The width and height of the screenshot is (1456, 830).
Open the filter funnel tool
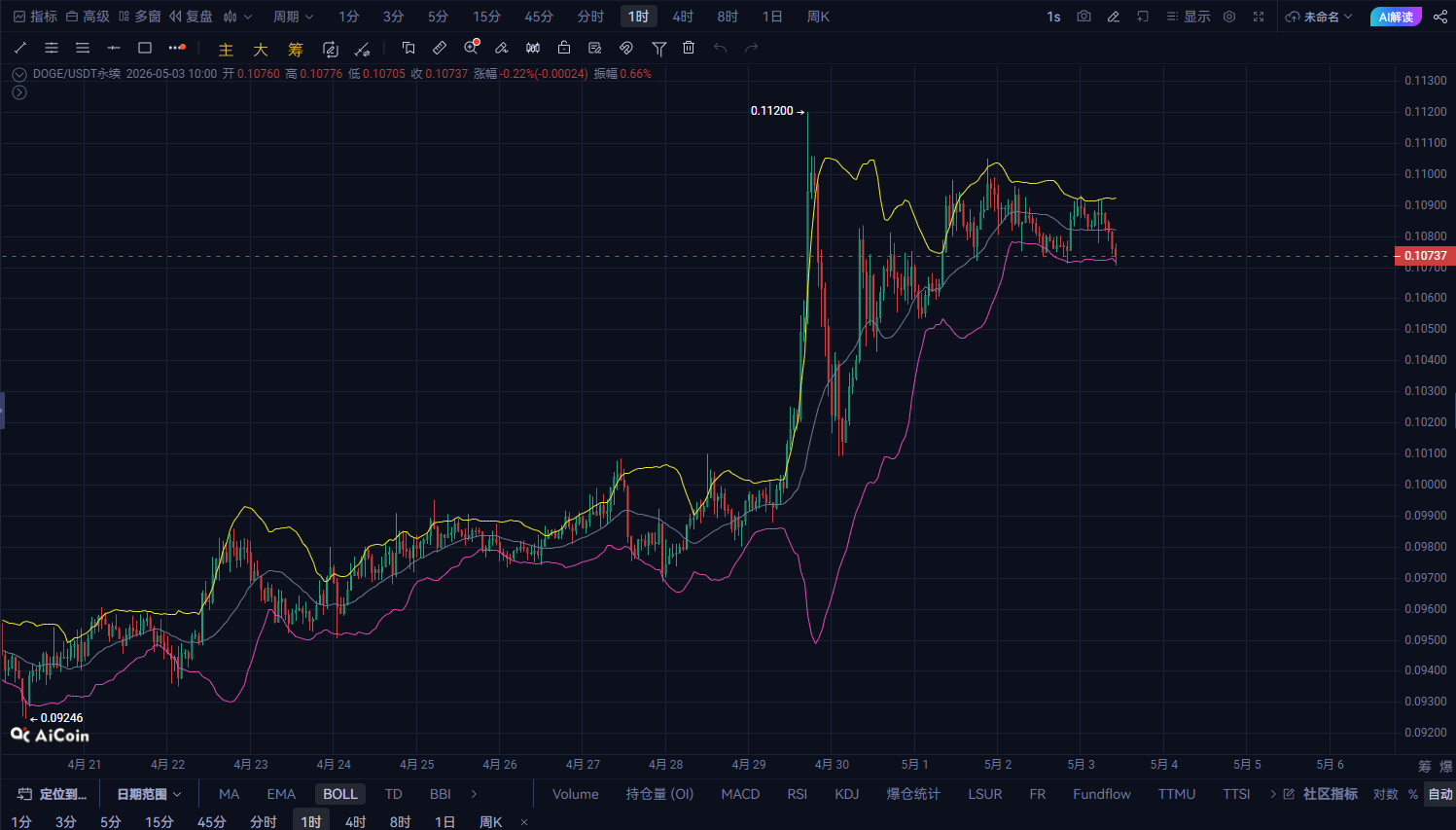pyautogui.click(x=658, y=48)
